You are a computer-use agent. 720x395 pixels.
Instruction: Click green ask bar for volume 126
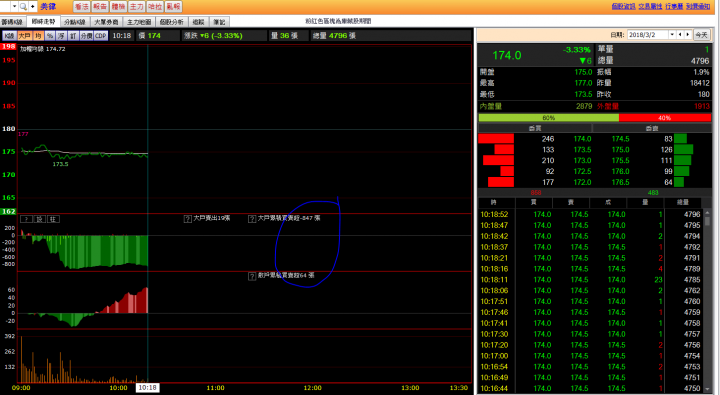tap(683, 150)
